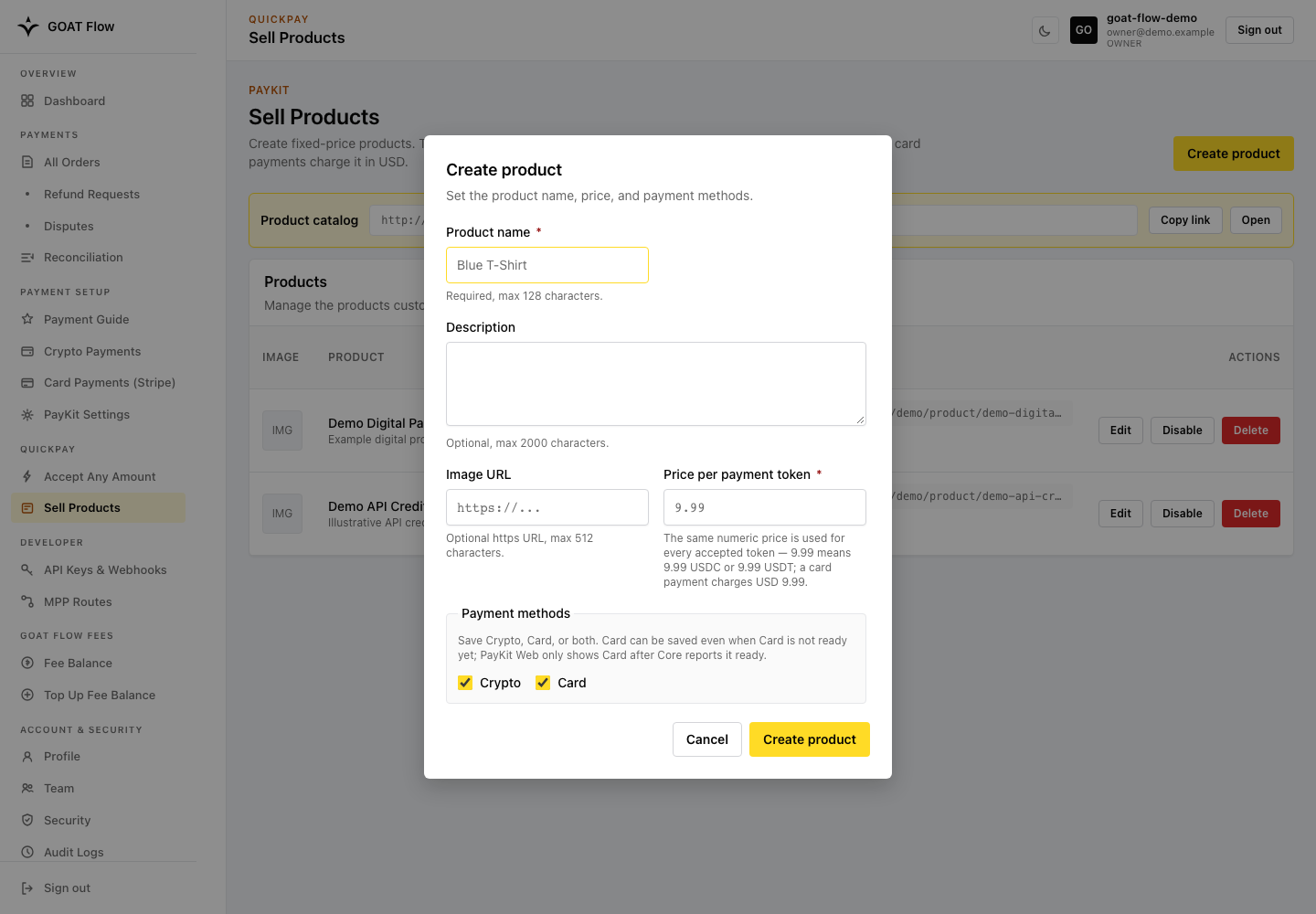
Task: Click the Demo Digital IMG thumbnail
Action: 282,430
